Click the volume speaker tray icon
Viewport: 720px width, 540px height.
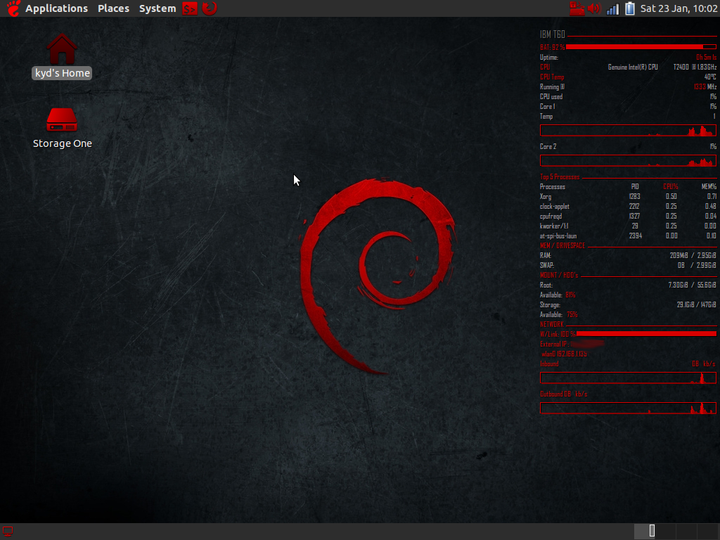click(x=594, y=8)
